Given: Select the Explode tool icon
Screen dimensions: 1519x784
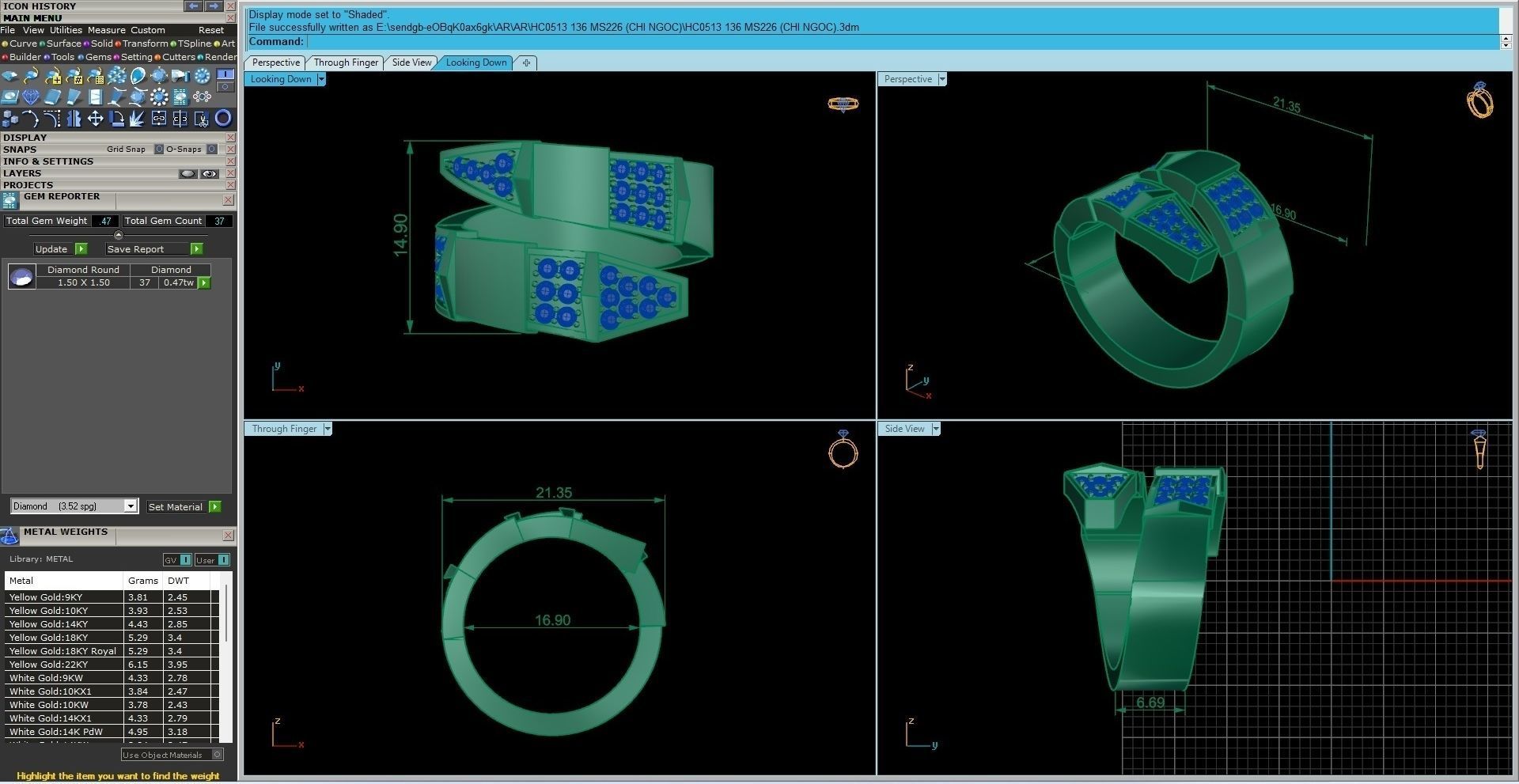Looking at the screenshot, I should coord(138,119).
